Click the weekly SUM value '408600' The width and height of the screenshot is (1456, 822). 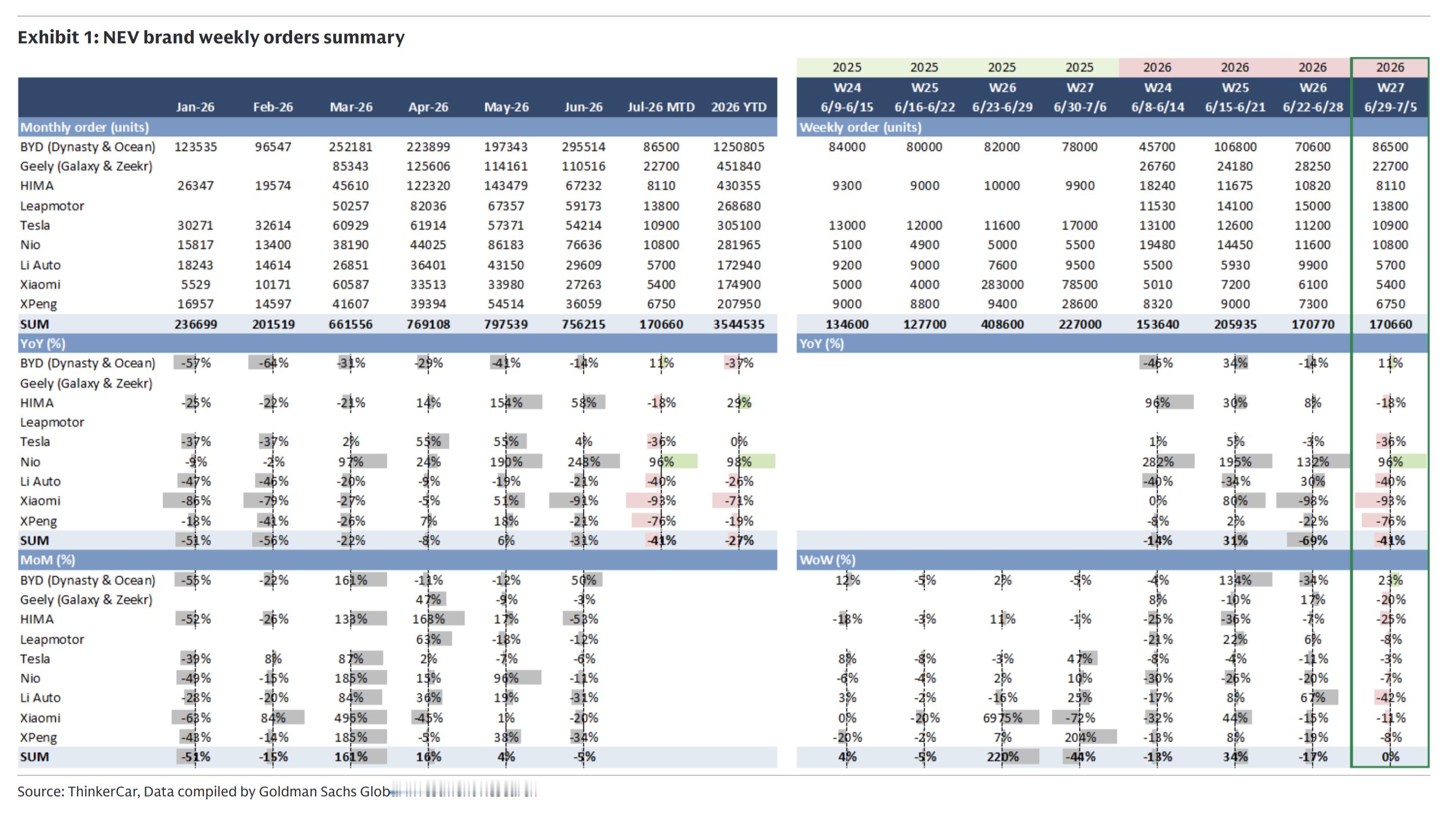[x=1002, y=324]
